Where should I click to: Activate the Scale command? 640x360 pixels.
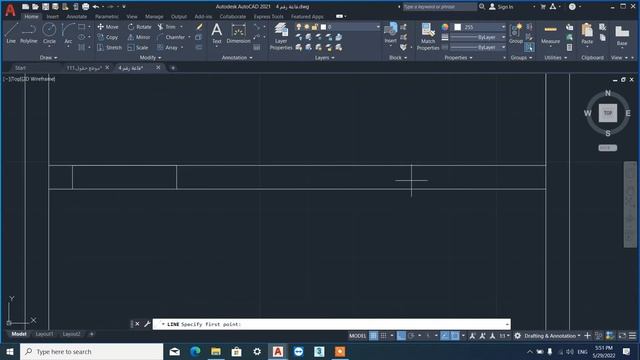tap(138, 47)
